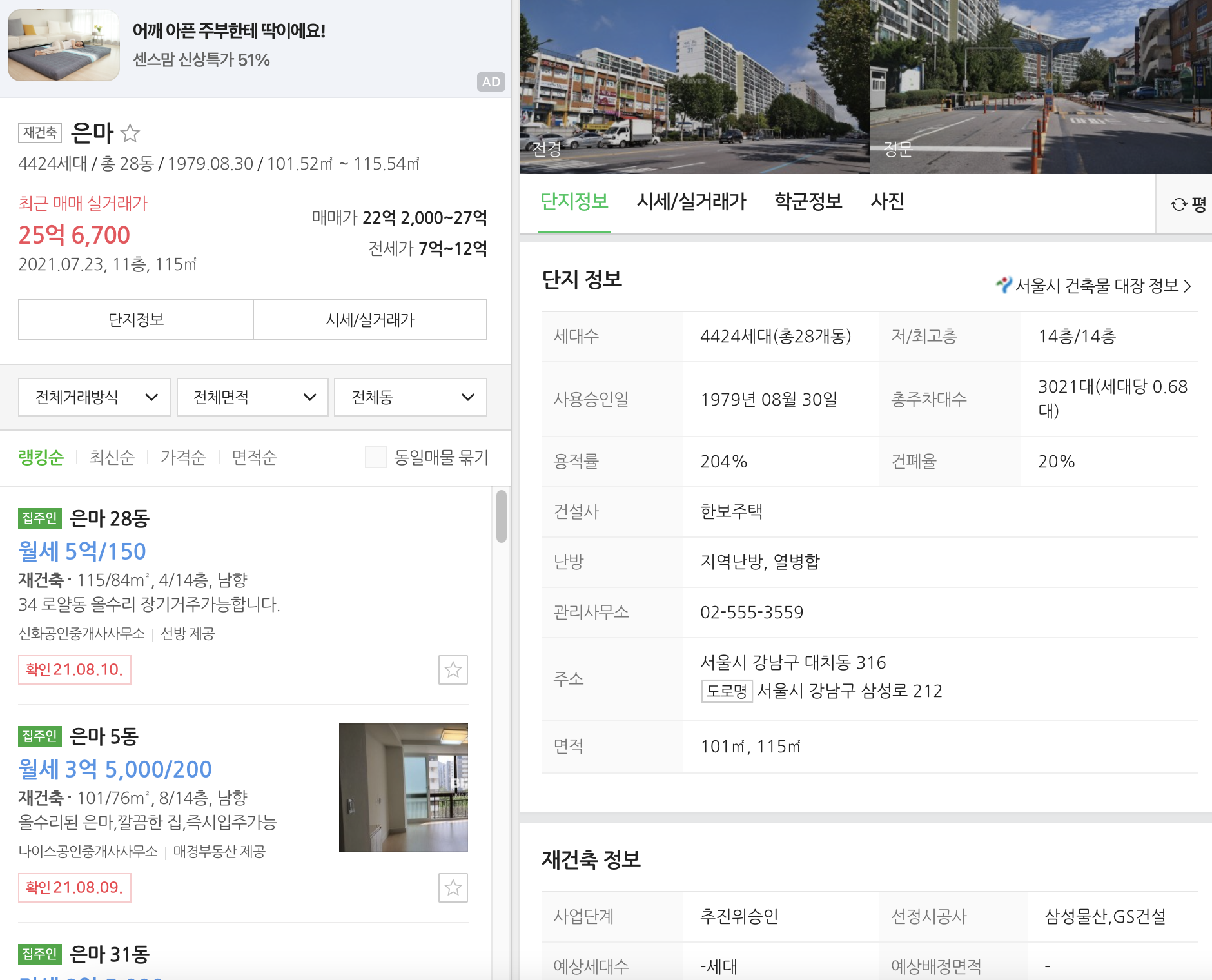The height and width of the screenshot is (980, 1212).
Task: Switch to the 사진 tab
Action: pyautogui.click(x=888, y=202)
